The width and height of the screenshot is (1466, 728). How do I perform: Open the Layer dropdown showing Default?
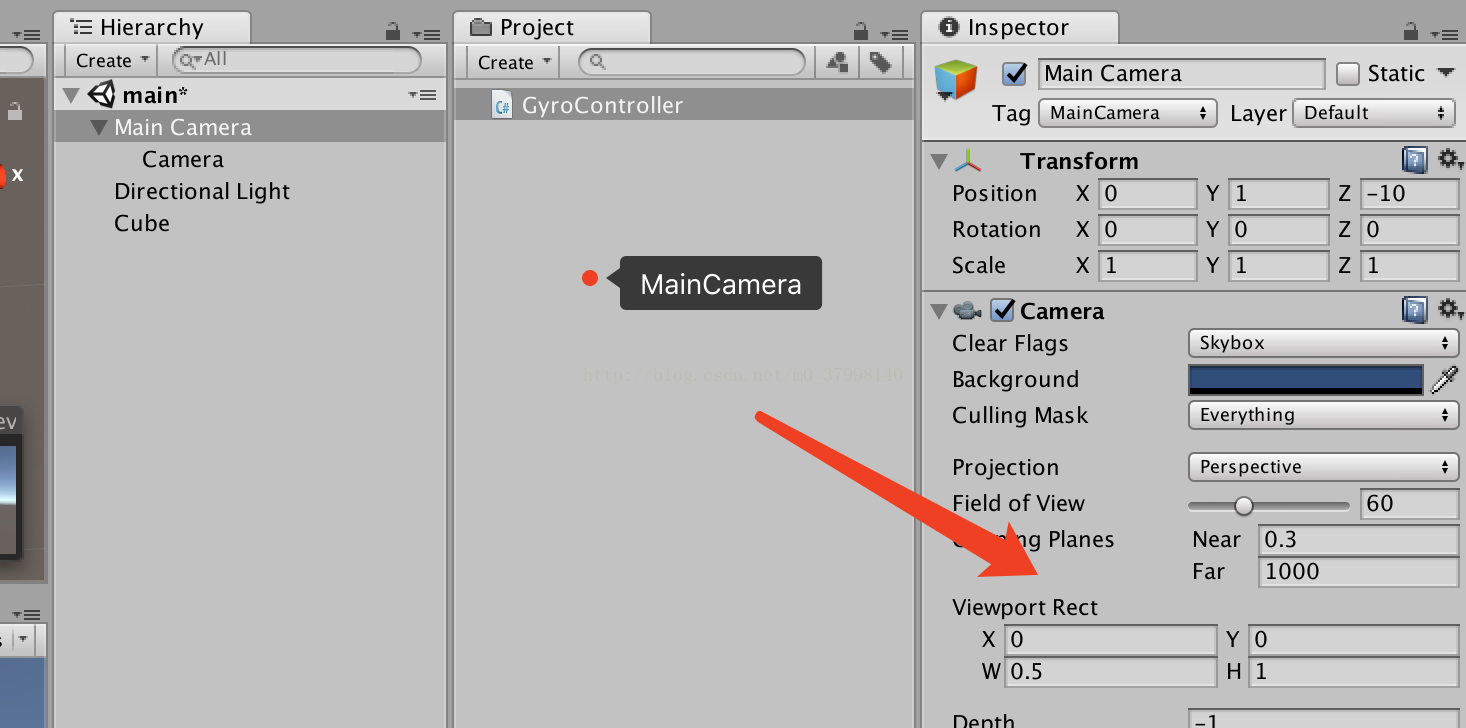click(1374, 113)
